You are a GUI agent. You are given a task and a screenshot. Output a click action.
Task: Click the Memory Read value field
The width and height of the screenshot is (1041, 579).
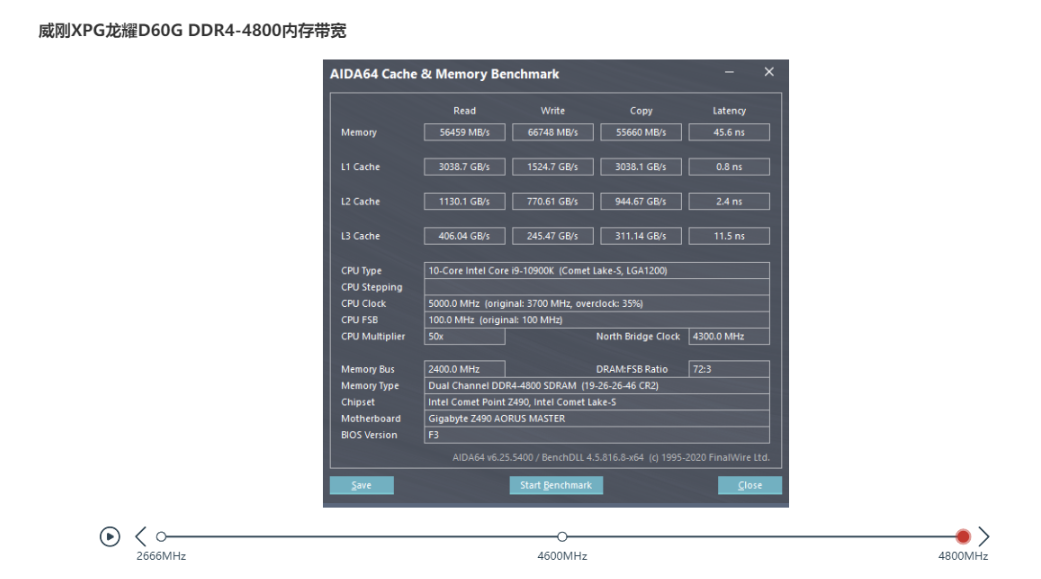(465, 132)
